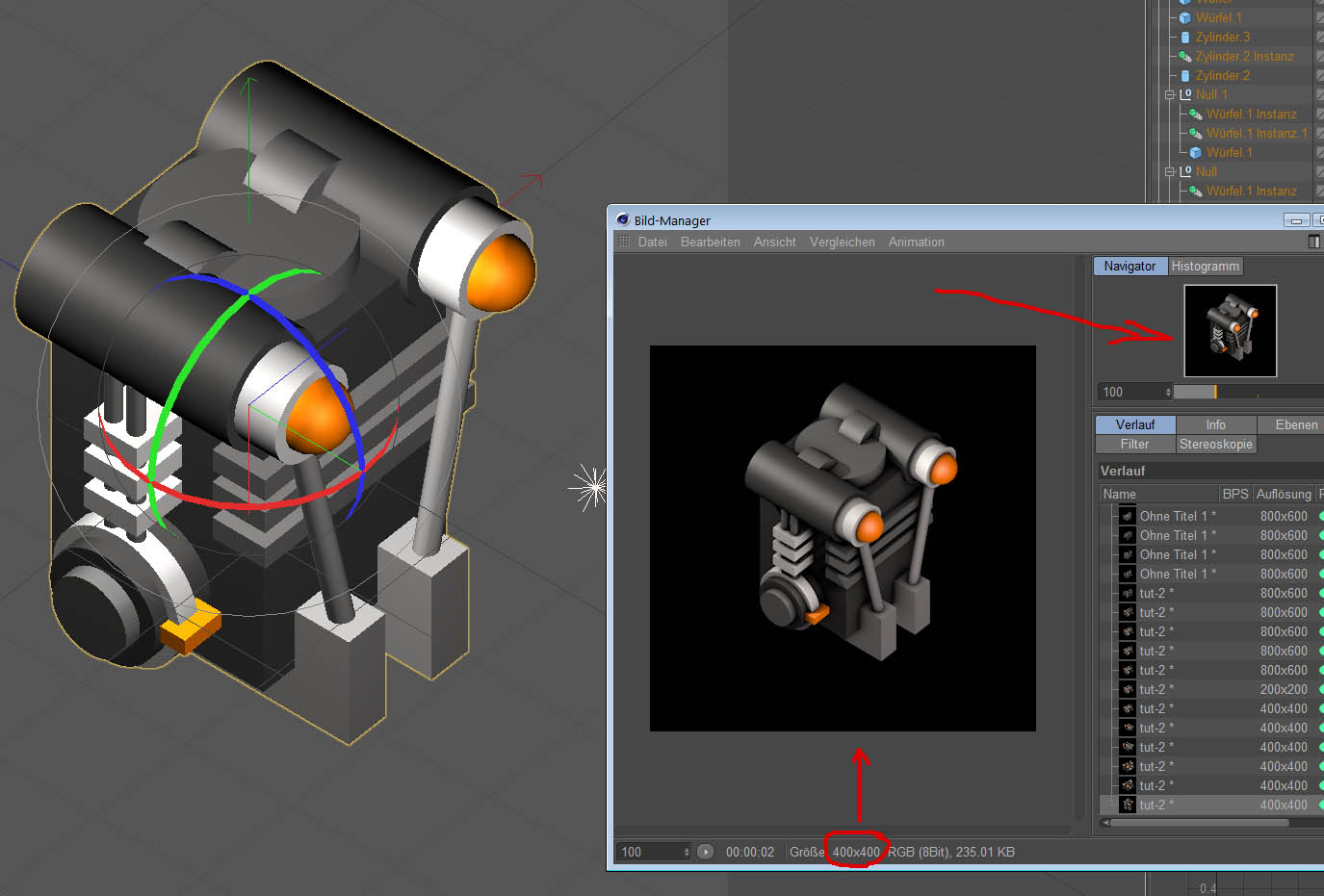
Task: Select Würfel.1 Instanz under Null
Action: [1251, 191]
